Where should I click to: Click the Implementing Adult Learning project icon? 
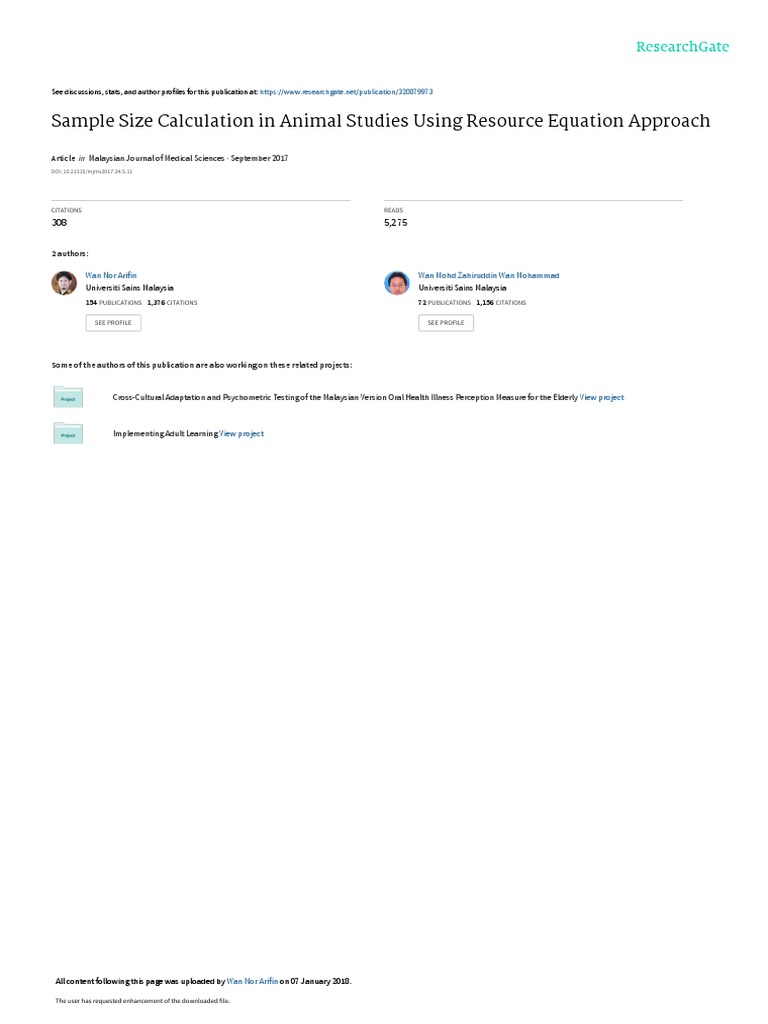(x=68, y=433)
